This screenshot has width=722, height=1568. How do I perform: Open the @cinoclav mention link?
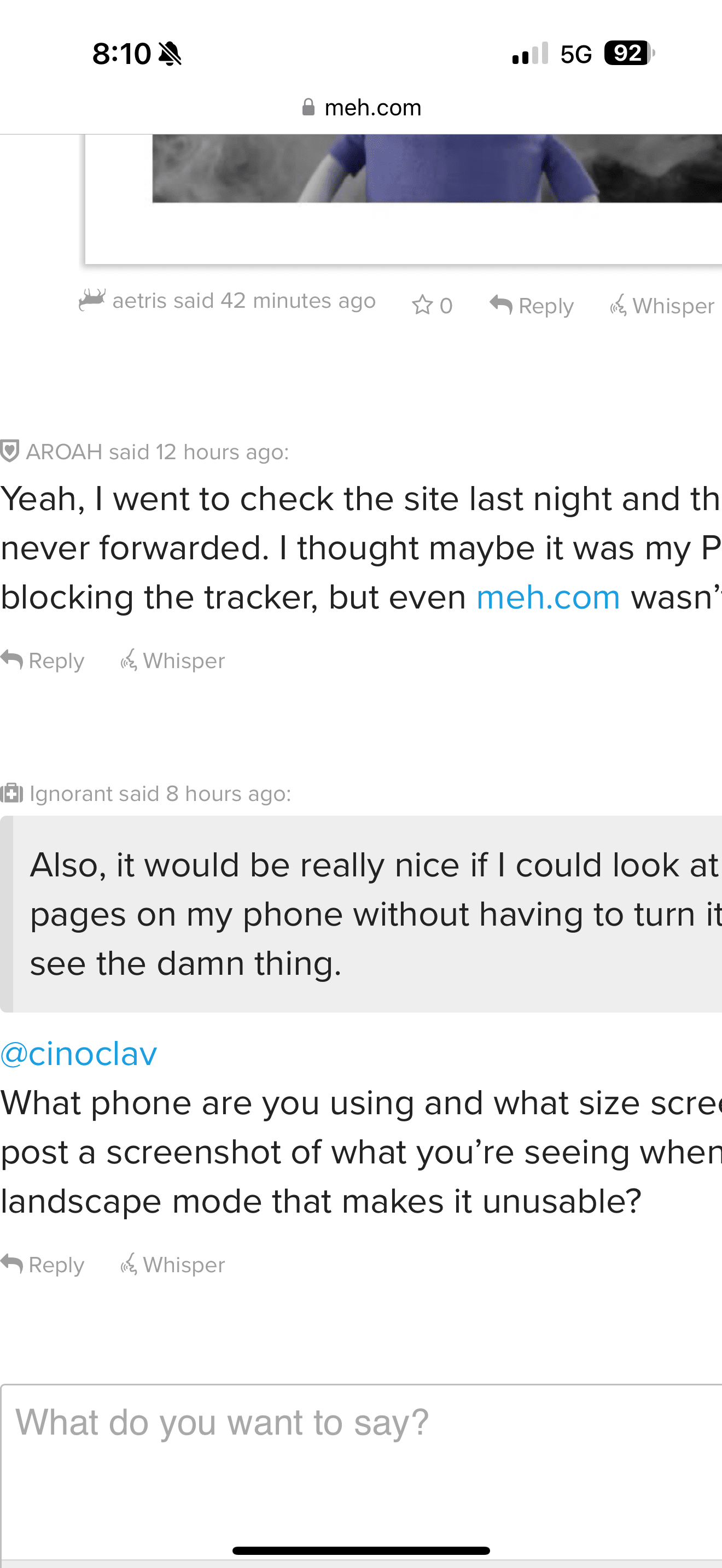[x=79, y=1054]
